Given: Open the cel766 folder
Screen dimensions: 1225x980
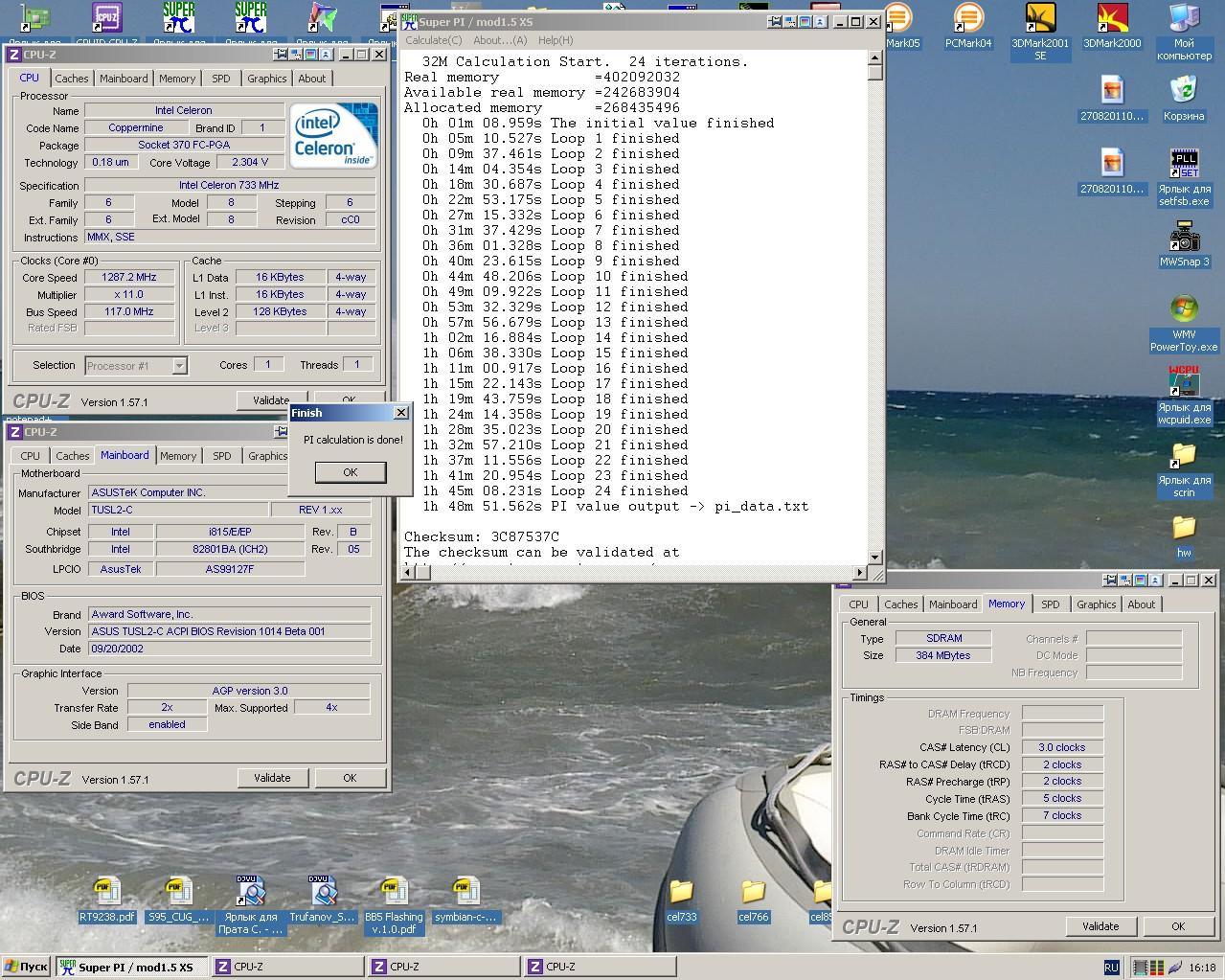Looking at the screenshot, I should 754,900.
